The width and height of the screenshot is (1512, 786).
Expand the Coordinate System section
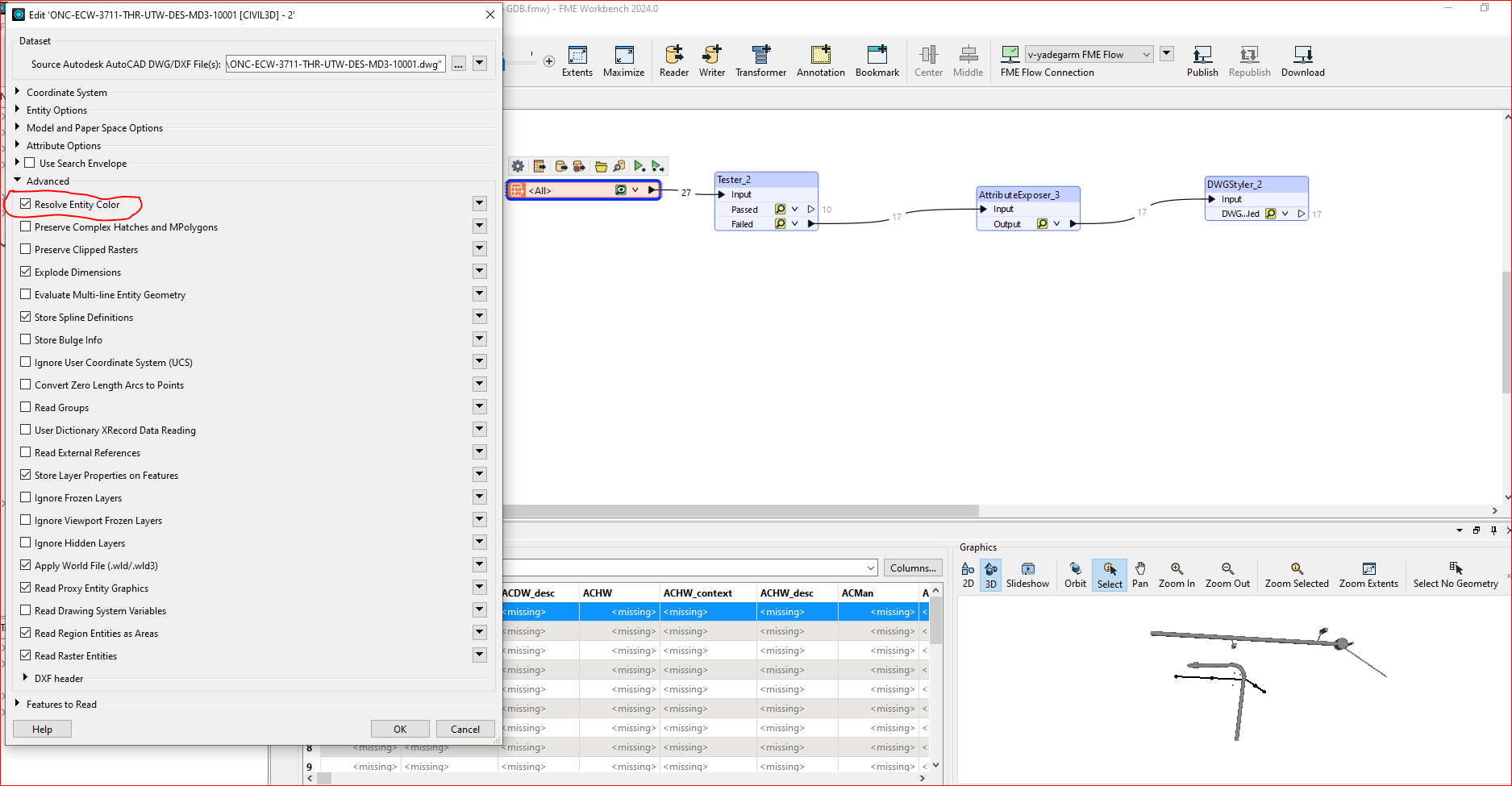[18, 92]
